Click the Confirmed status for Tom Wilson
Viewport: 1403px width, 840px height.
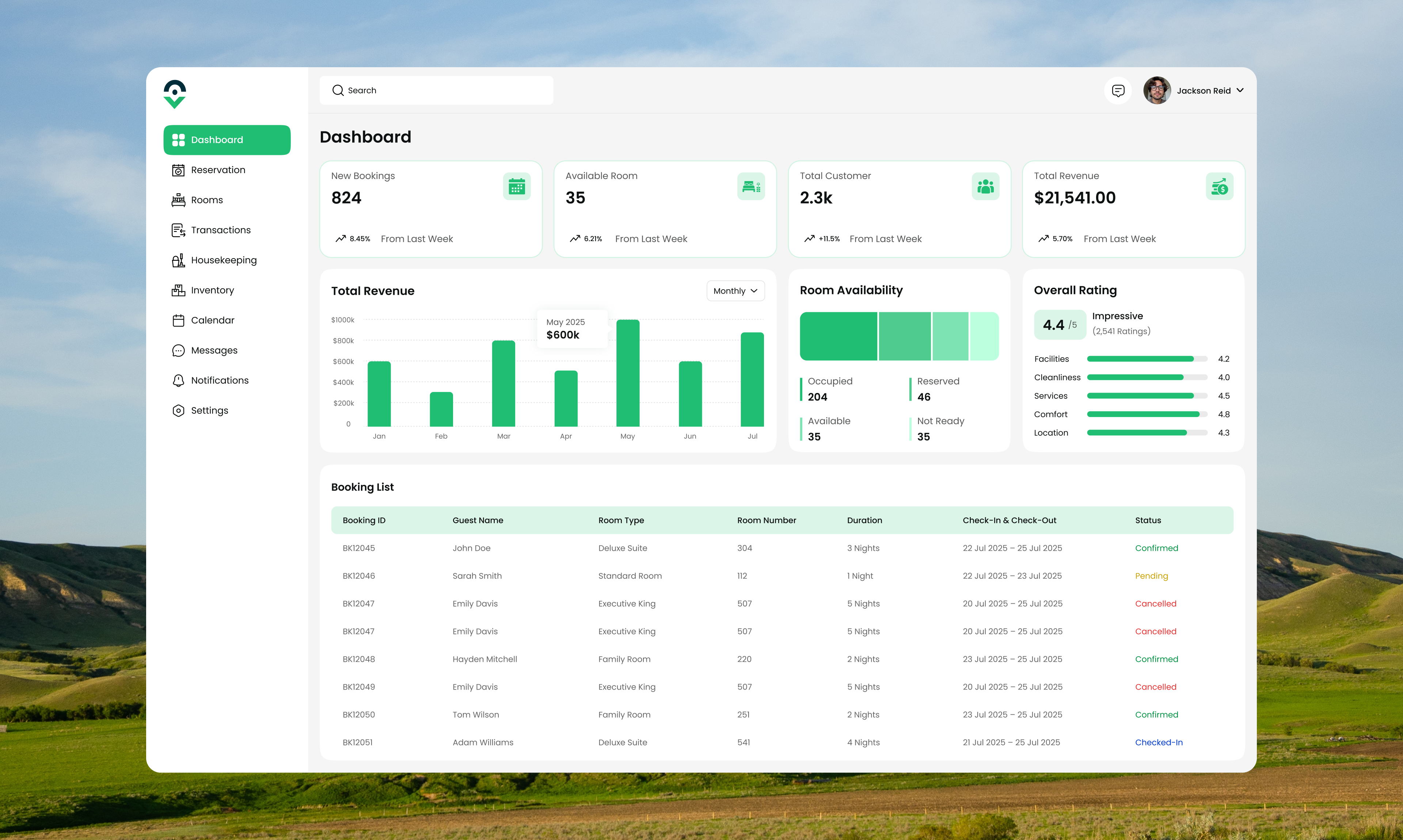coord(1157,714)
